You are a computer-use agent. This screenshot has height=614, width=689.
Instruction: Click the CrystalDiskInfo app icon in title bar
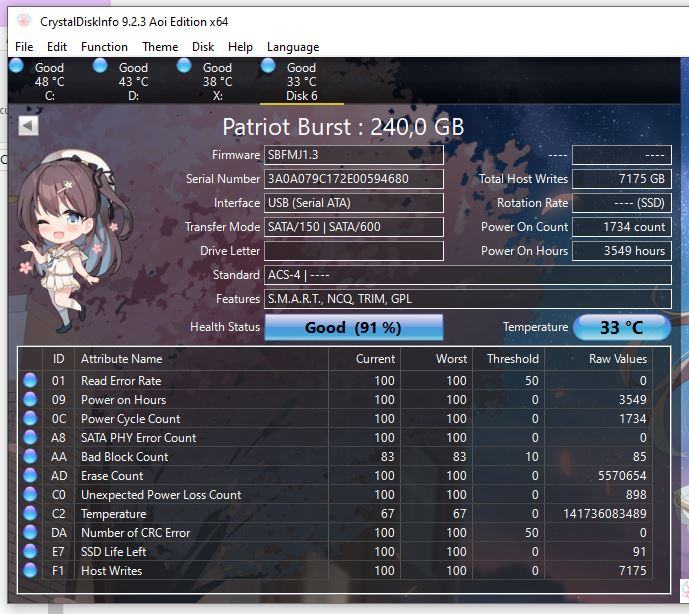pyautogui.click(x=24, y=21)
